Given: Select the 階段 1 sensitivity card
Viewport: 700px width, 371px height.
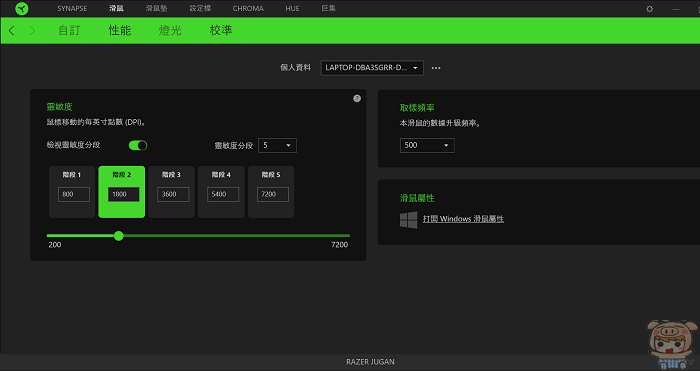Looking at the screenshot, I should pos(72,192).
